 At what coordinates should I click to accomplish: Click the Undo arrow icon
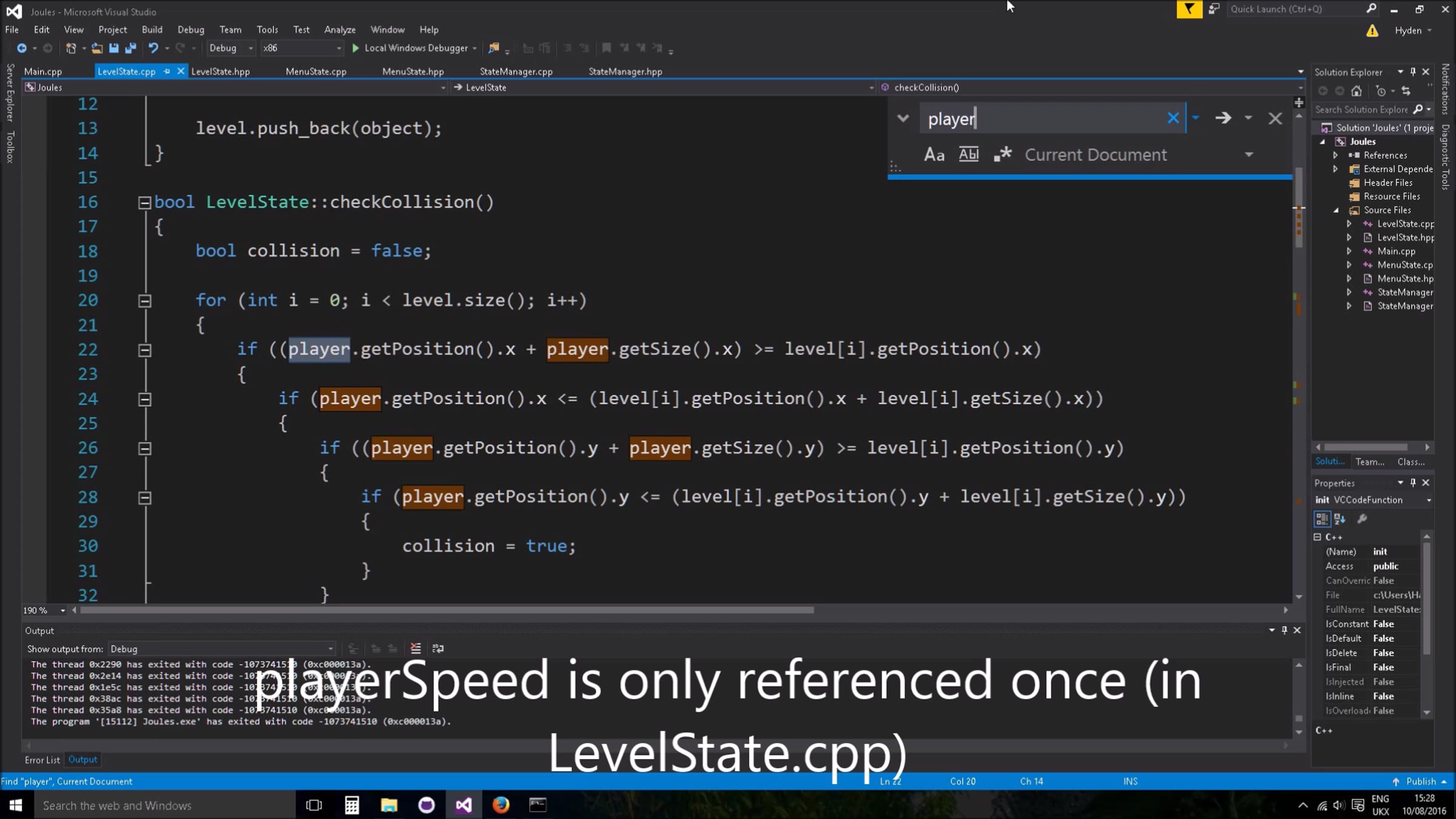(x=153, y=48)
